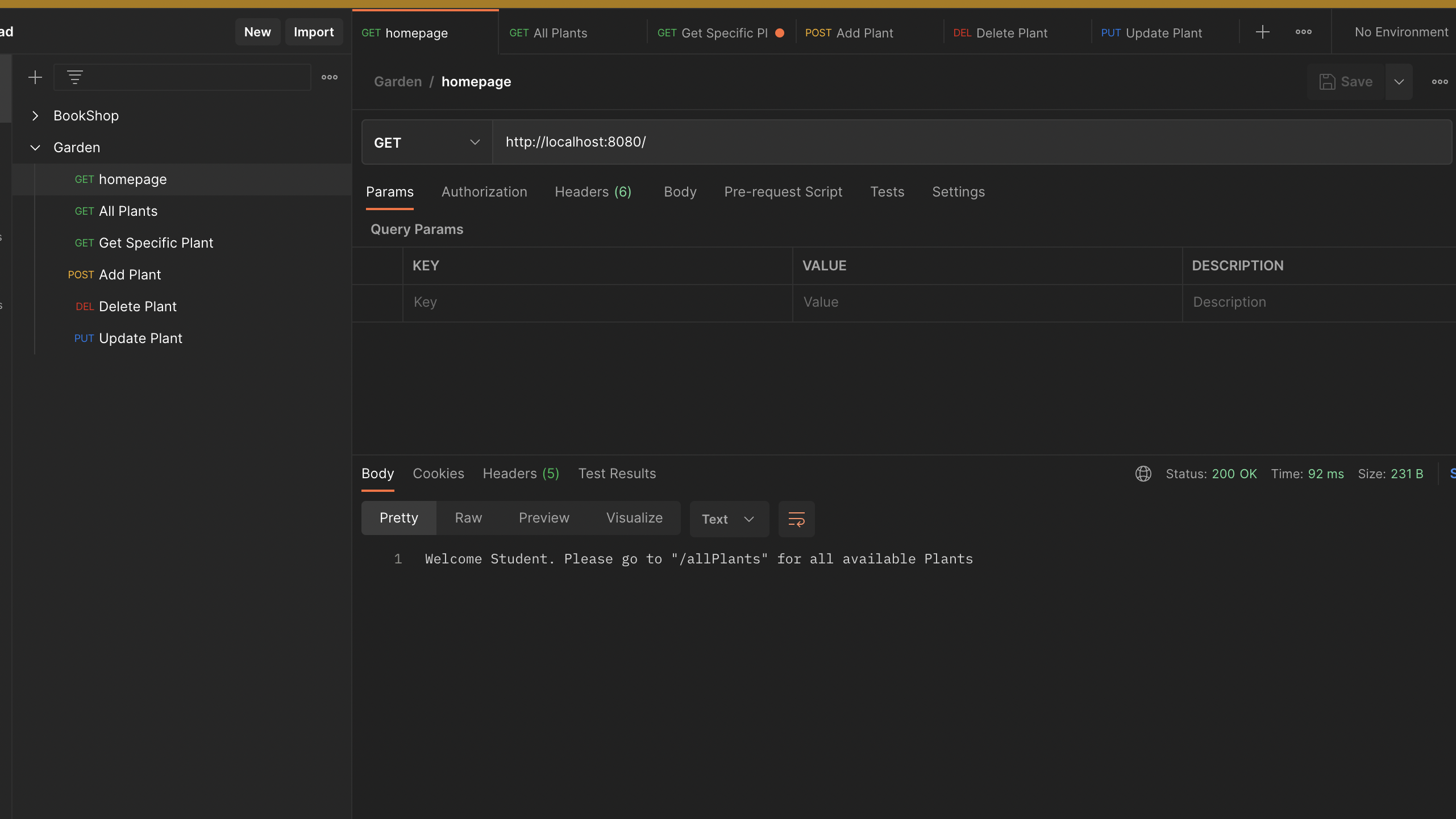Expand the BookShop collection
Viewport: 1456px width, 819px height.
click(35, 116)
